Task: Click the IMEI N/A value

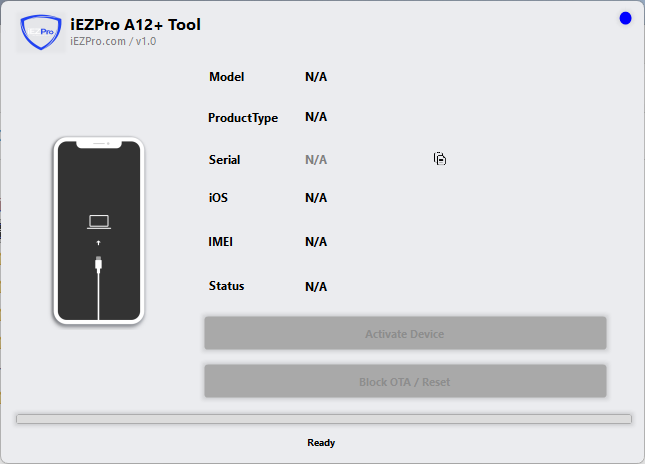Action: coord(316,242)
